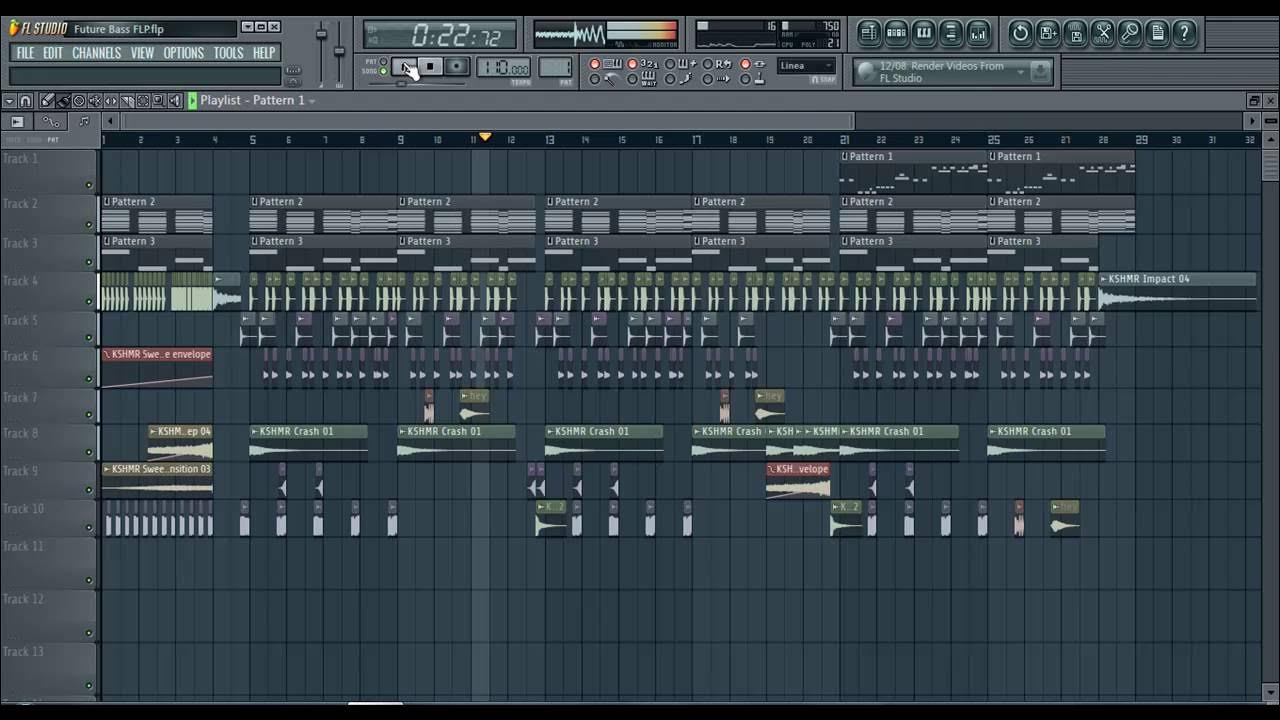Select the Slip tool in playlist toolbar
This screenshot has width=1280, height=720.
coord(111,101)
